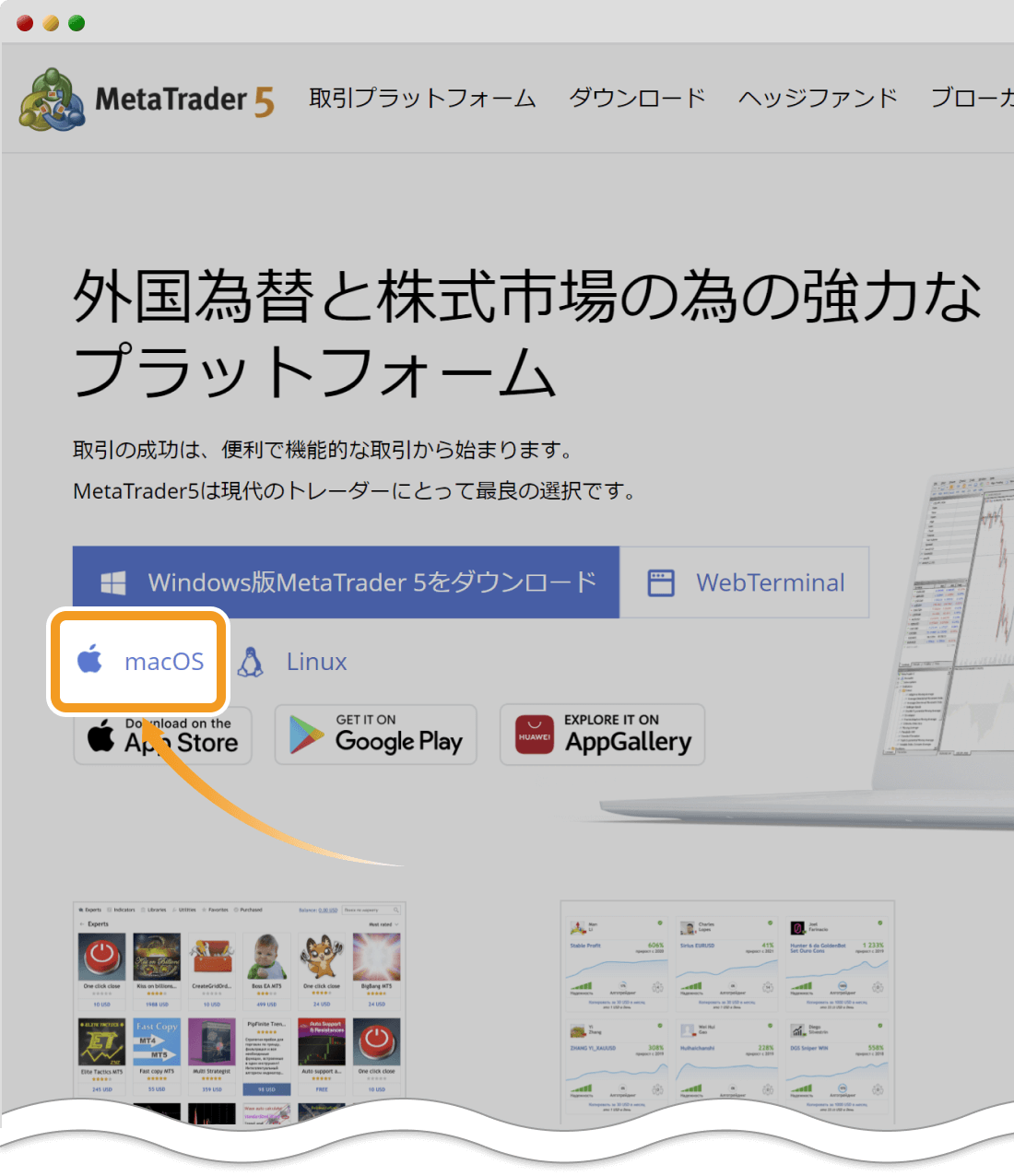The width and height of the screenshot is (1014, 1176).
Task: Open the Auto support product icon
Action: click(322, 1042)
